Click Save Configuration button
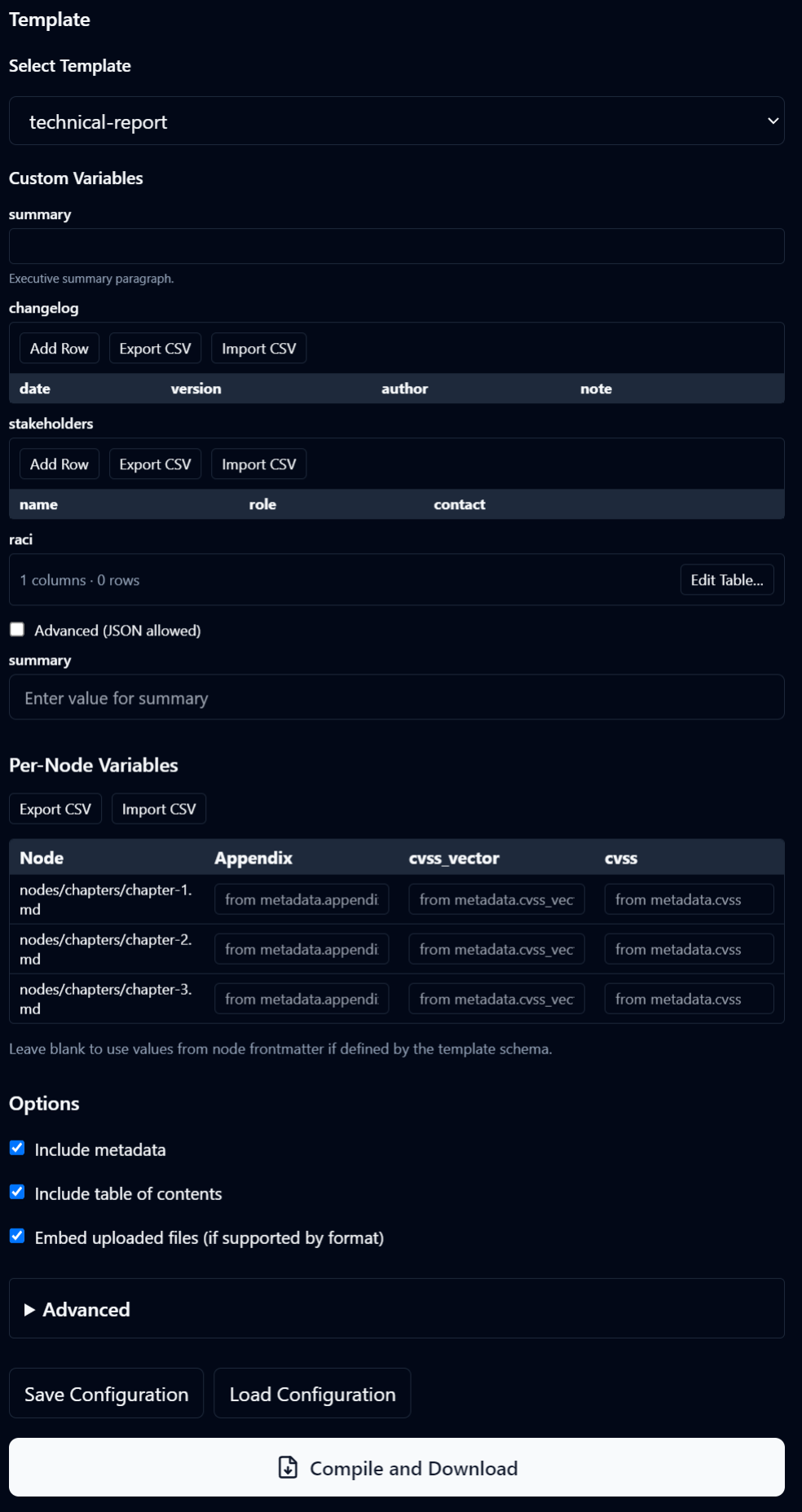Viewport: 802px width, 1512px height. point(107,1394)
